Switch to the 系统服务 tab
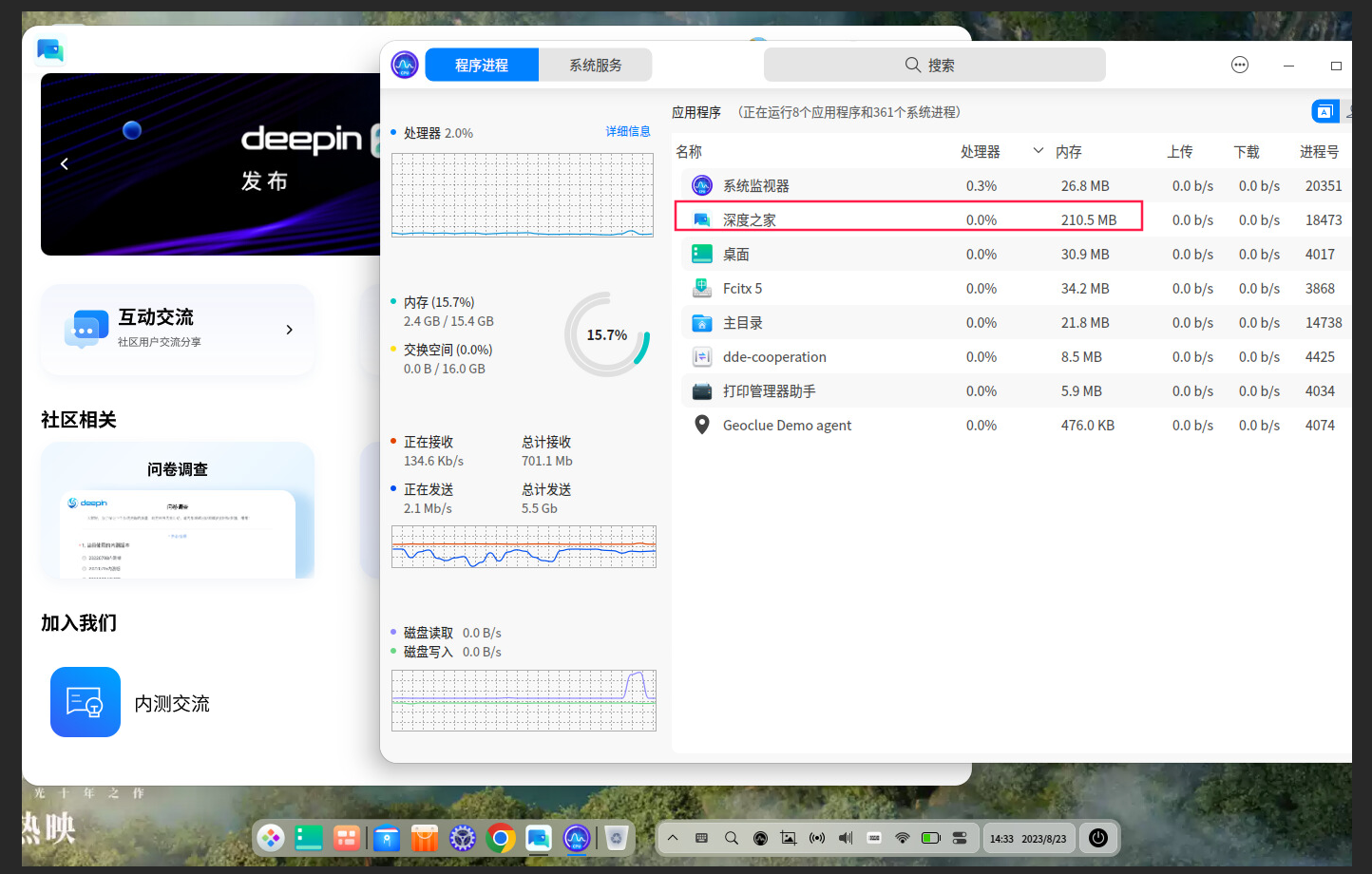 coord(595,65)
